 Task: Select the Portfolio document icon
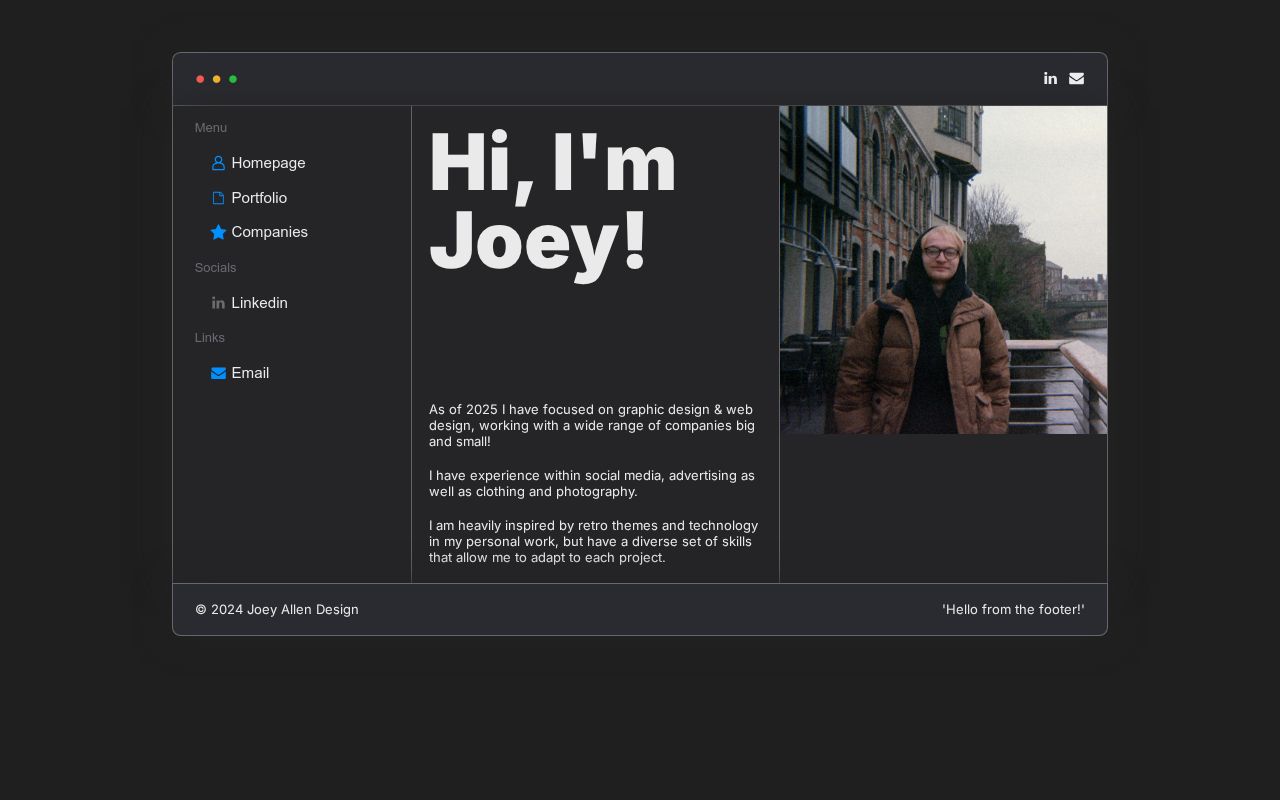219,198
